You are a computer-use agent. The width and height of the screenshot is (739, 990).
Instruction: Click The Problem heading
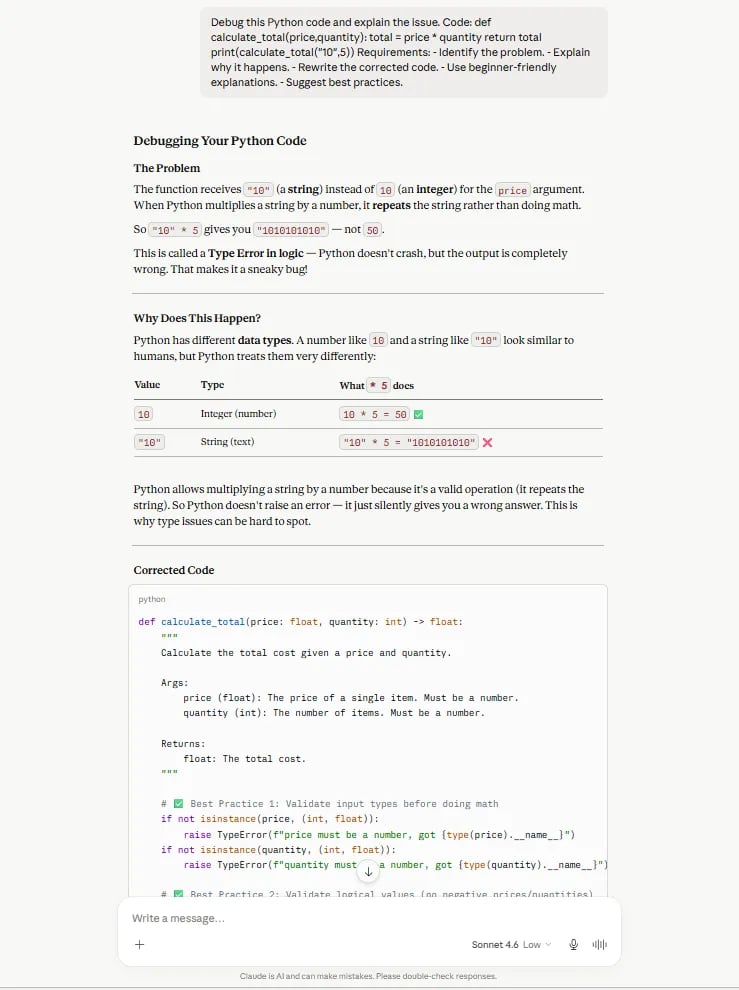[x=167, y=168]
